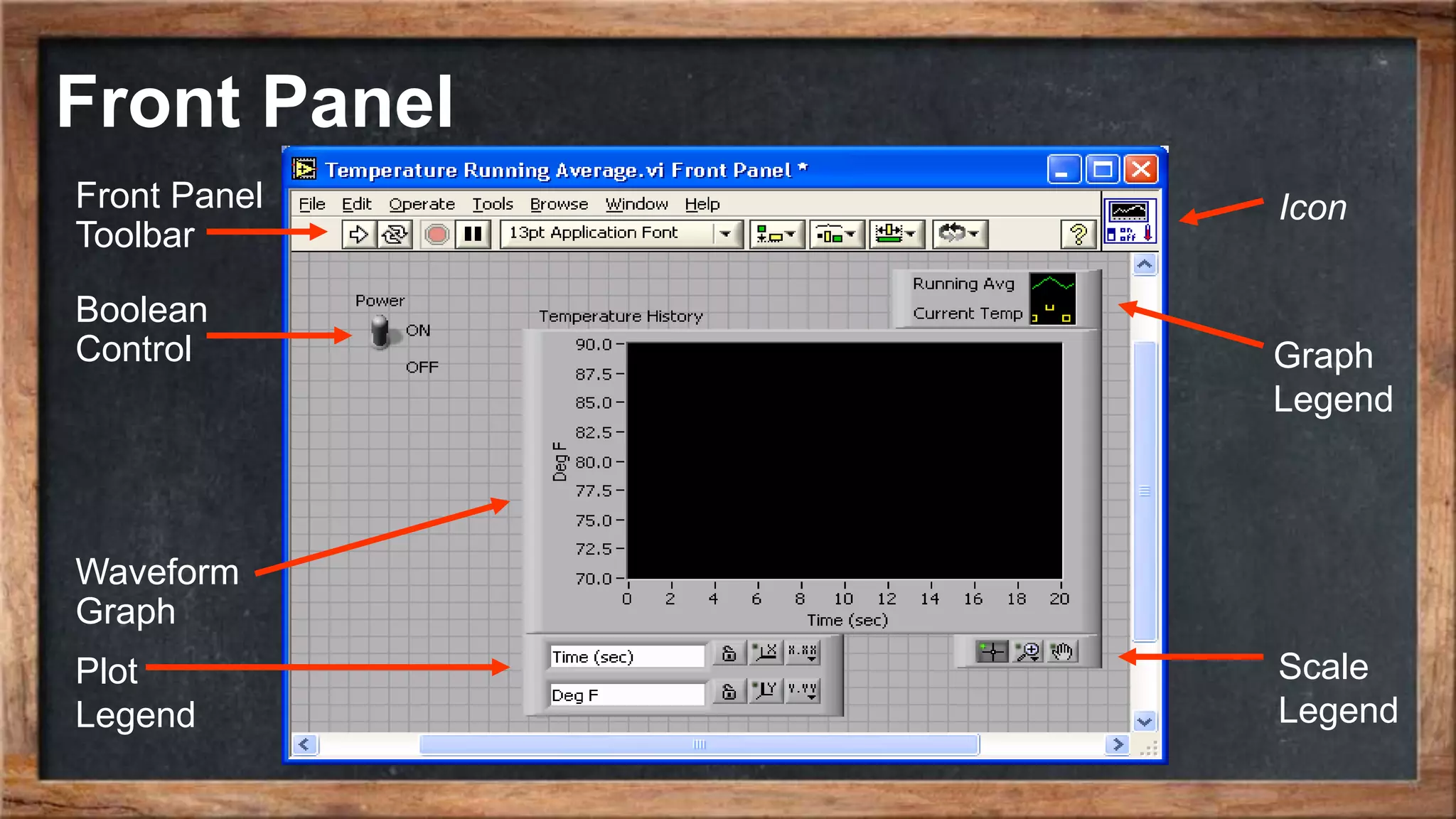Toggle the Power switch
The height and width of the screenshot is (819, 1456).
381,332
